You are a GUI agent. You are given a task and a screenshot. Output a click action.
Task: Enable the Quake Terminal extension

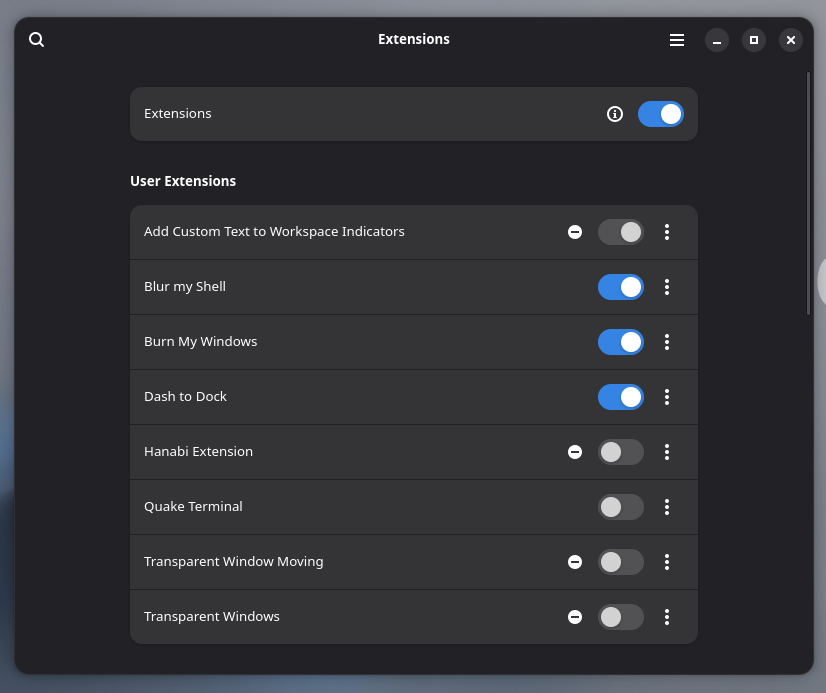[x=621, y=507]
